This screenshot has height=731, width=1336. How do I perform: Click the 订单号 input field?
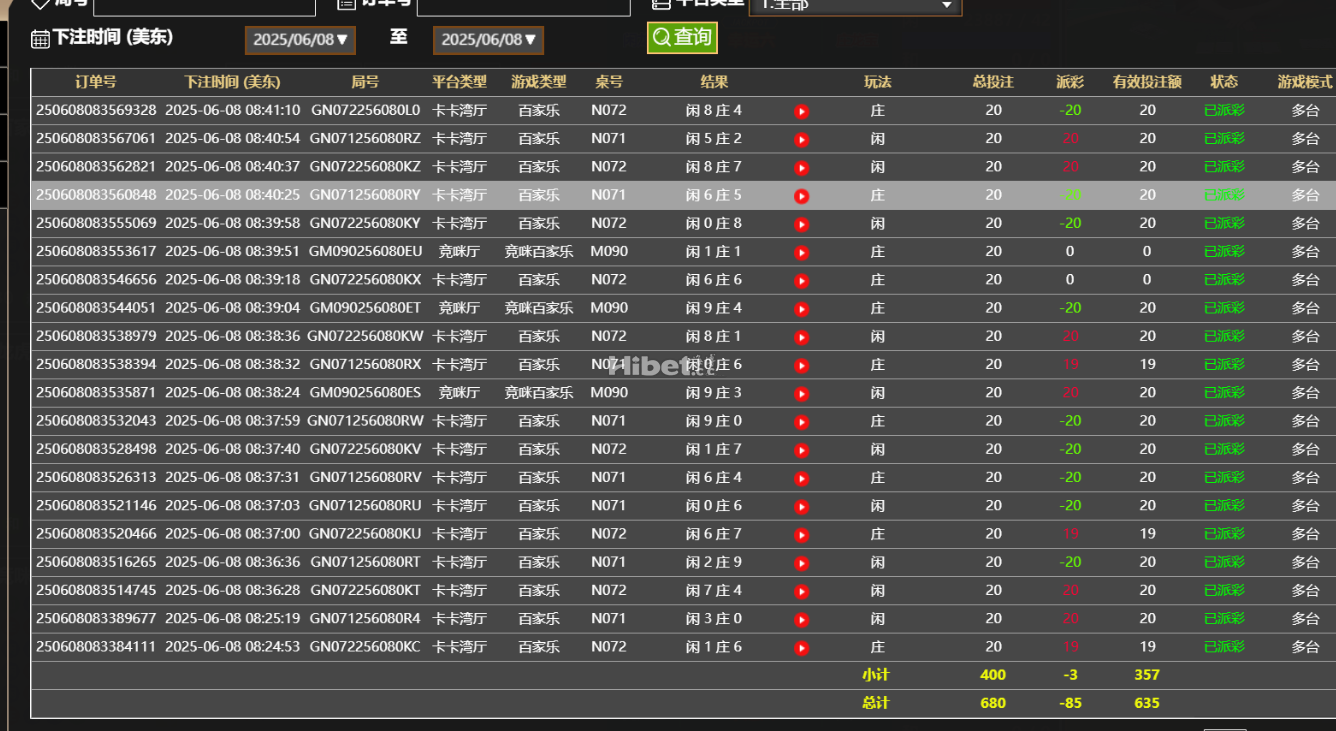[523, 6]
